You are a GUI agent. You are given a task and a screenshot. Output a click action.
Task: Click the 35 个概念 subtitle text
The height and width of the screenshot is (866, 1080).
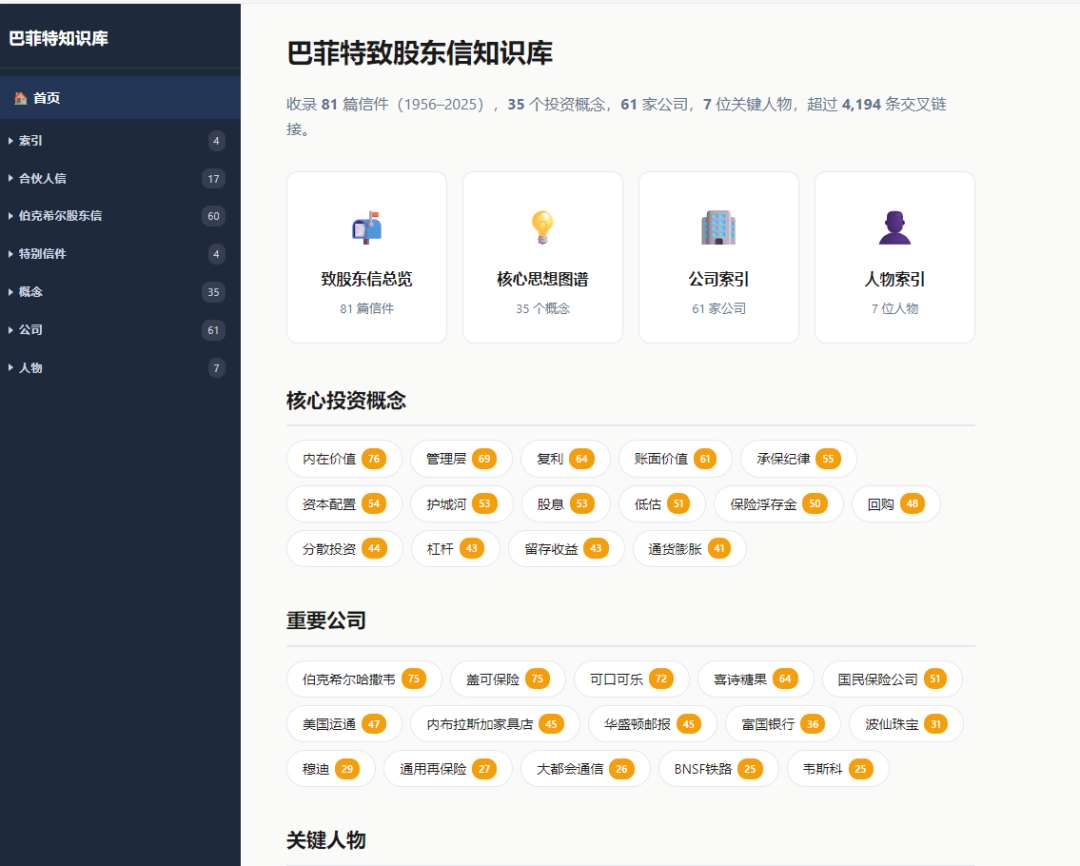tap(543, 309)
